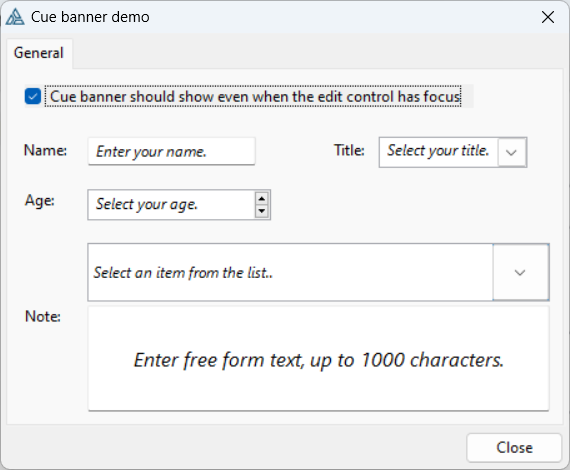
Task: Click the Title: label
Action: click(349, 150)
